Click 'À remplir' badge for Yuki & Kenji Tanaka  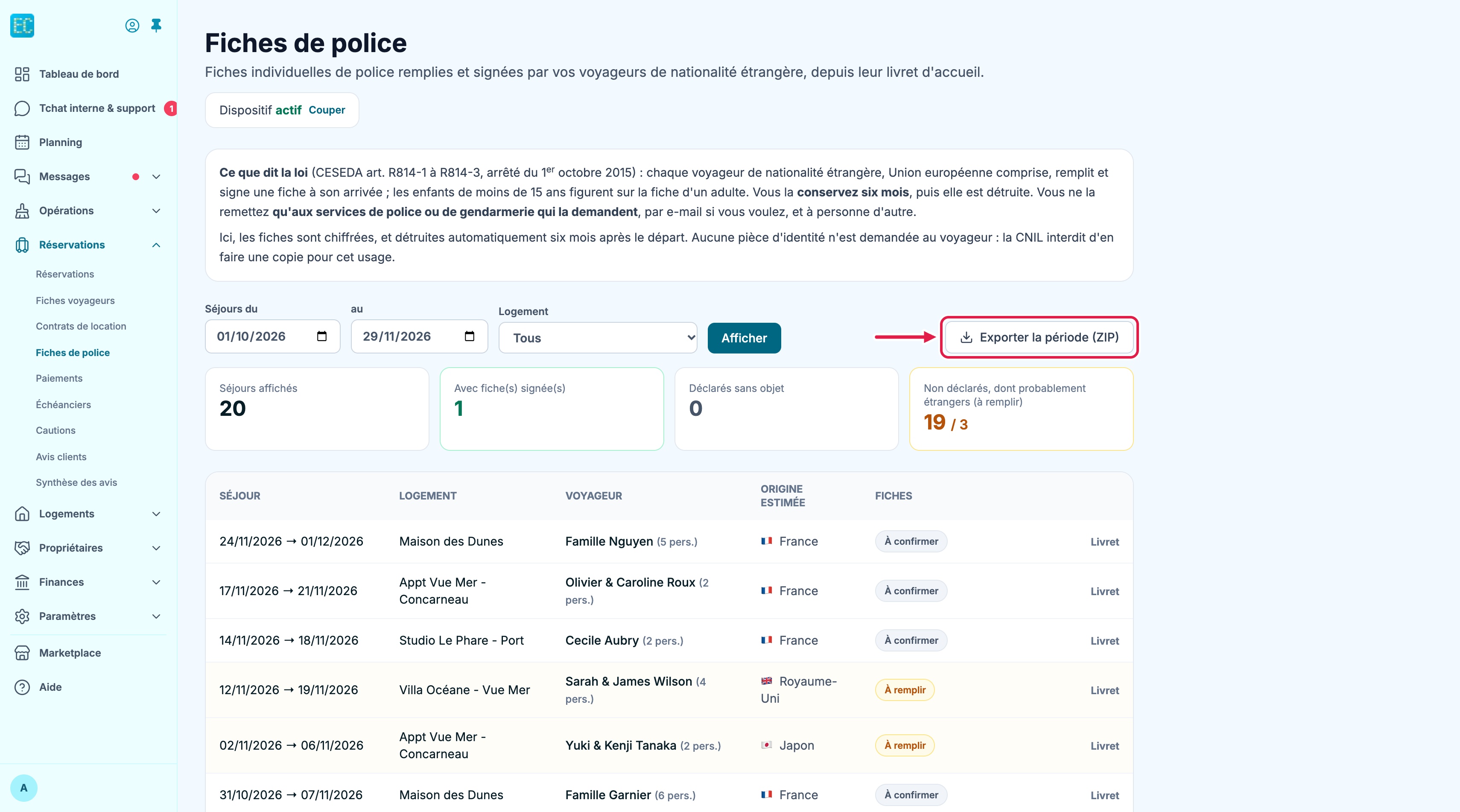coord(905,746)
